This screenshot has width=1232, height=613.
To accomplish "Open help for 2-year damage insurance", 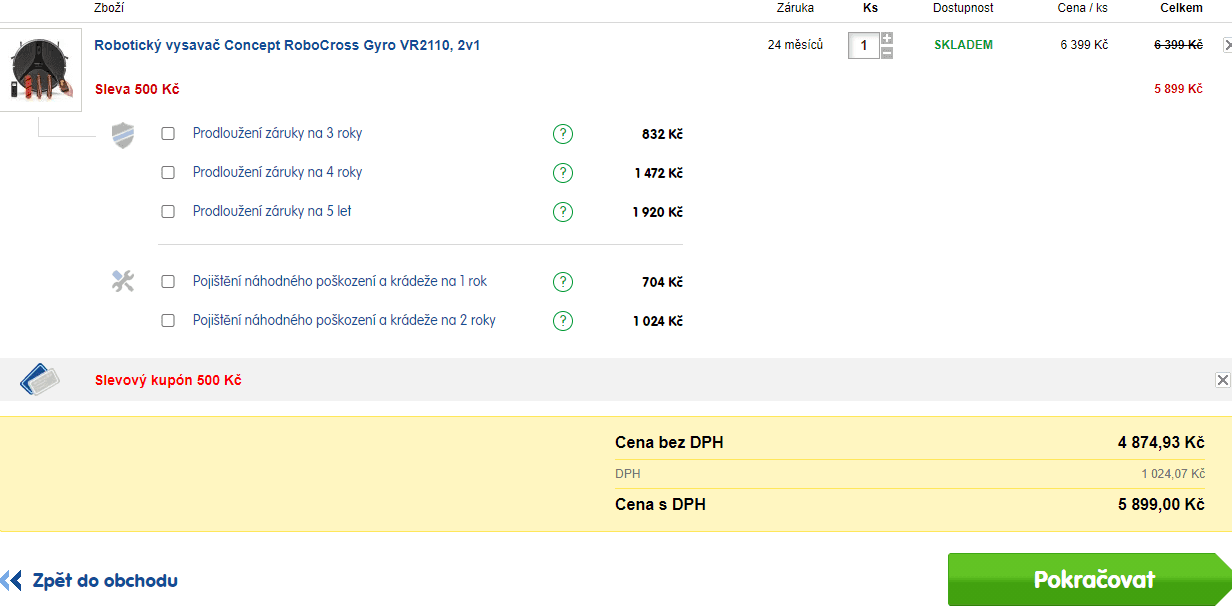I will click(563, 321).
